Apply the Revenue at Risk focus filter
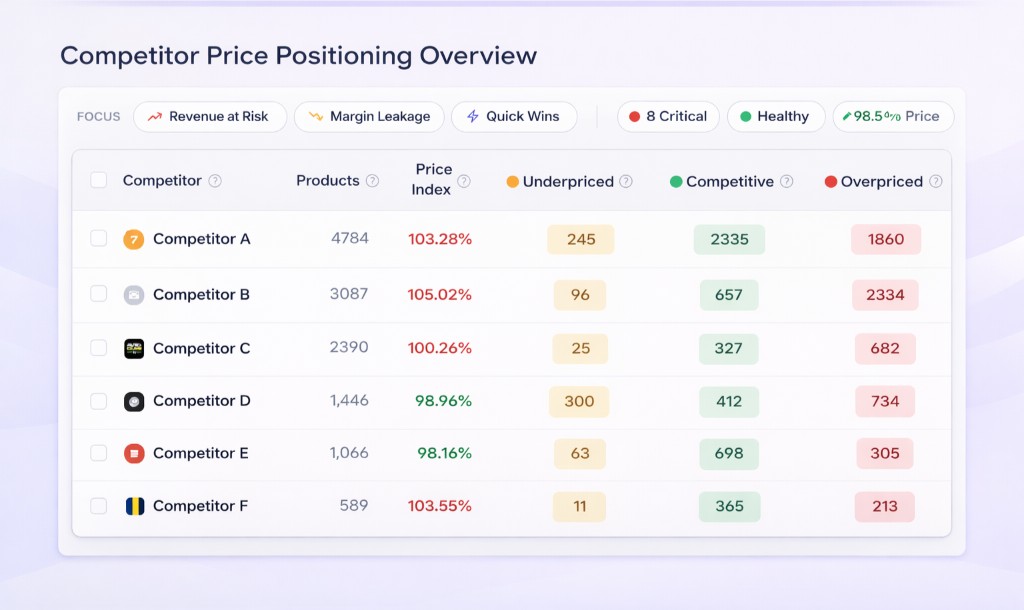 coord(209,116)
